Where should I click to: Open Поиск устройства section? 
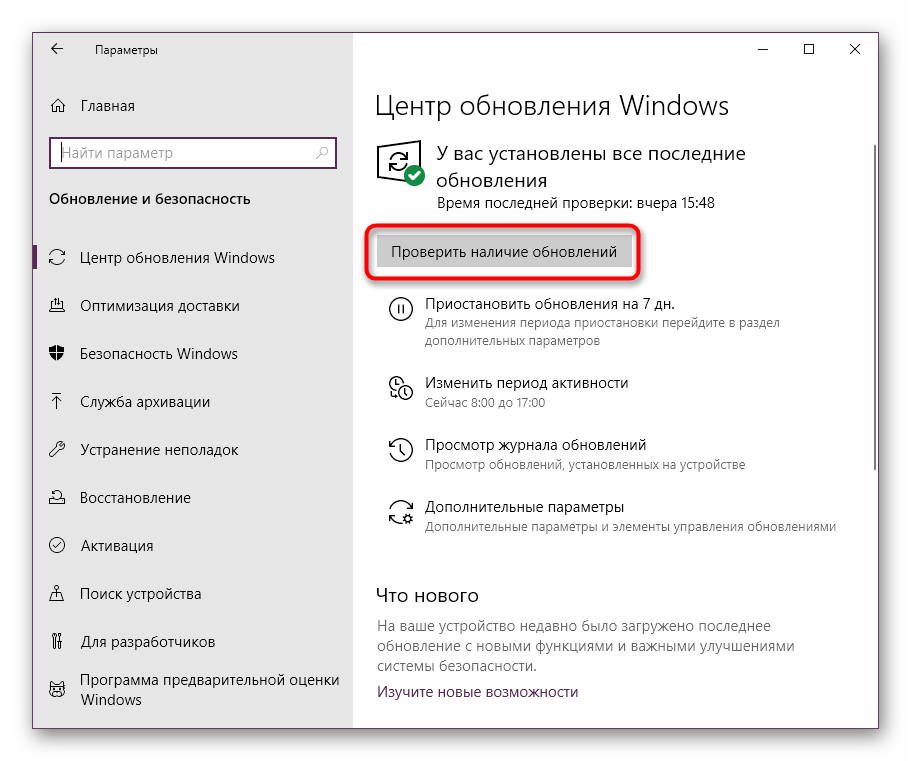(x=141, y=594)
